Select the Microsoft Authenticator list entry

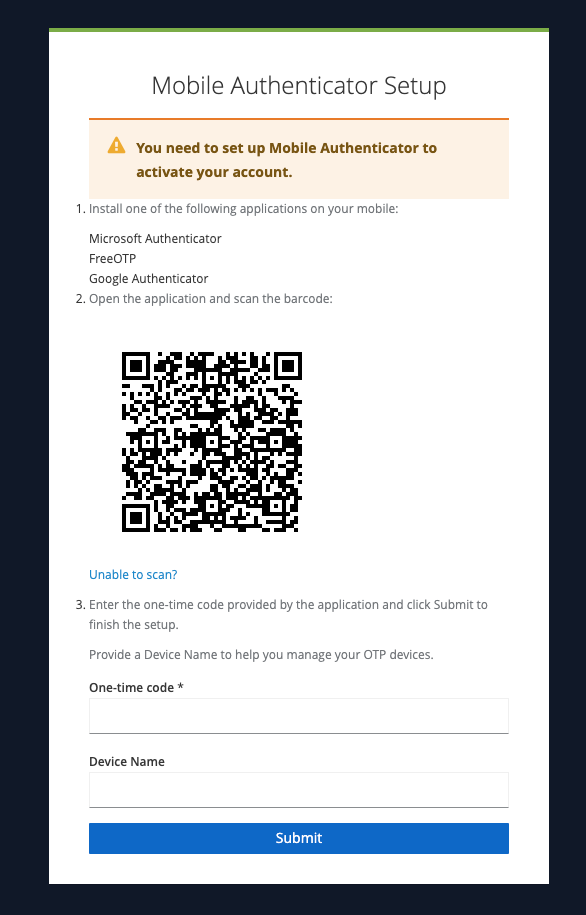[x=155, y=239]
